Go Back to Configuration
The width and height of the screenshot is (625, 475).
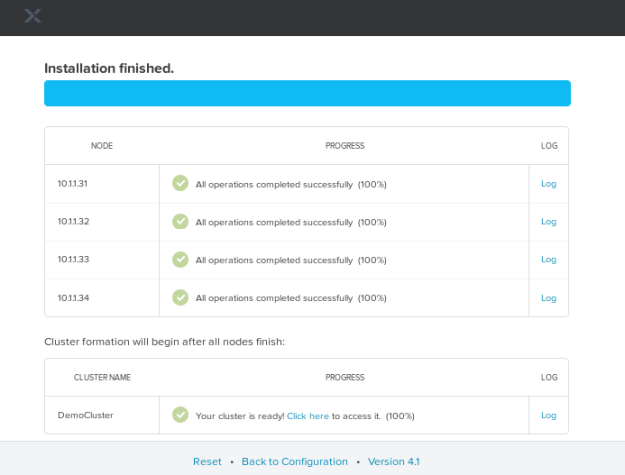click(x=294, y=462)
